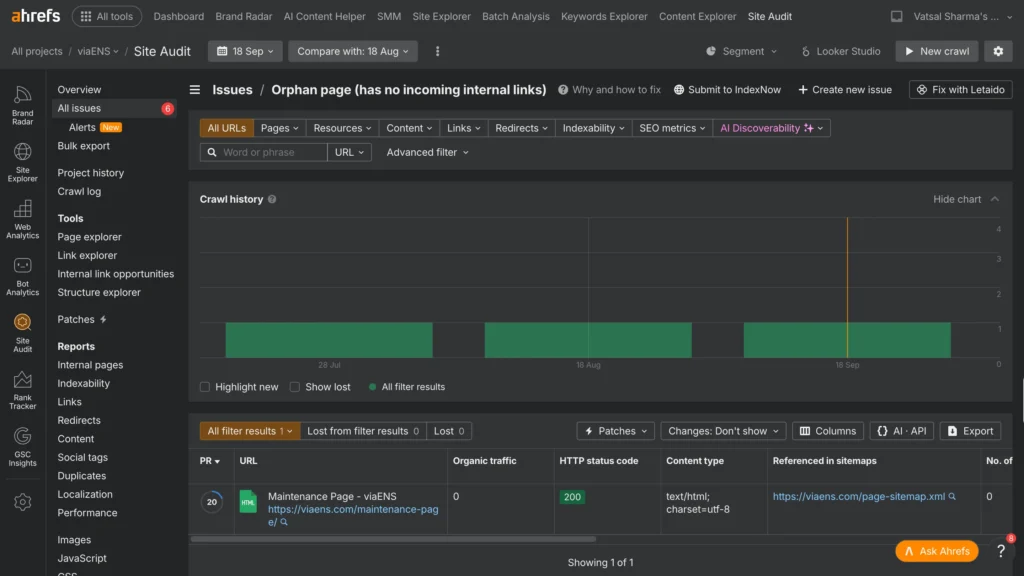Open Keywords Explorer in top menu

pyautogui.click(x=604, y=16)
